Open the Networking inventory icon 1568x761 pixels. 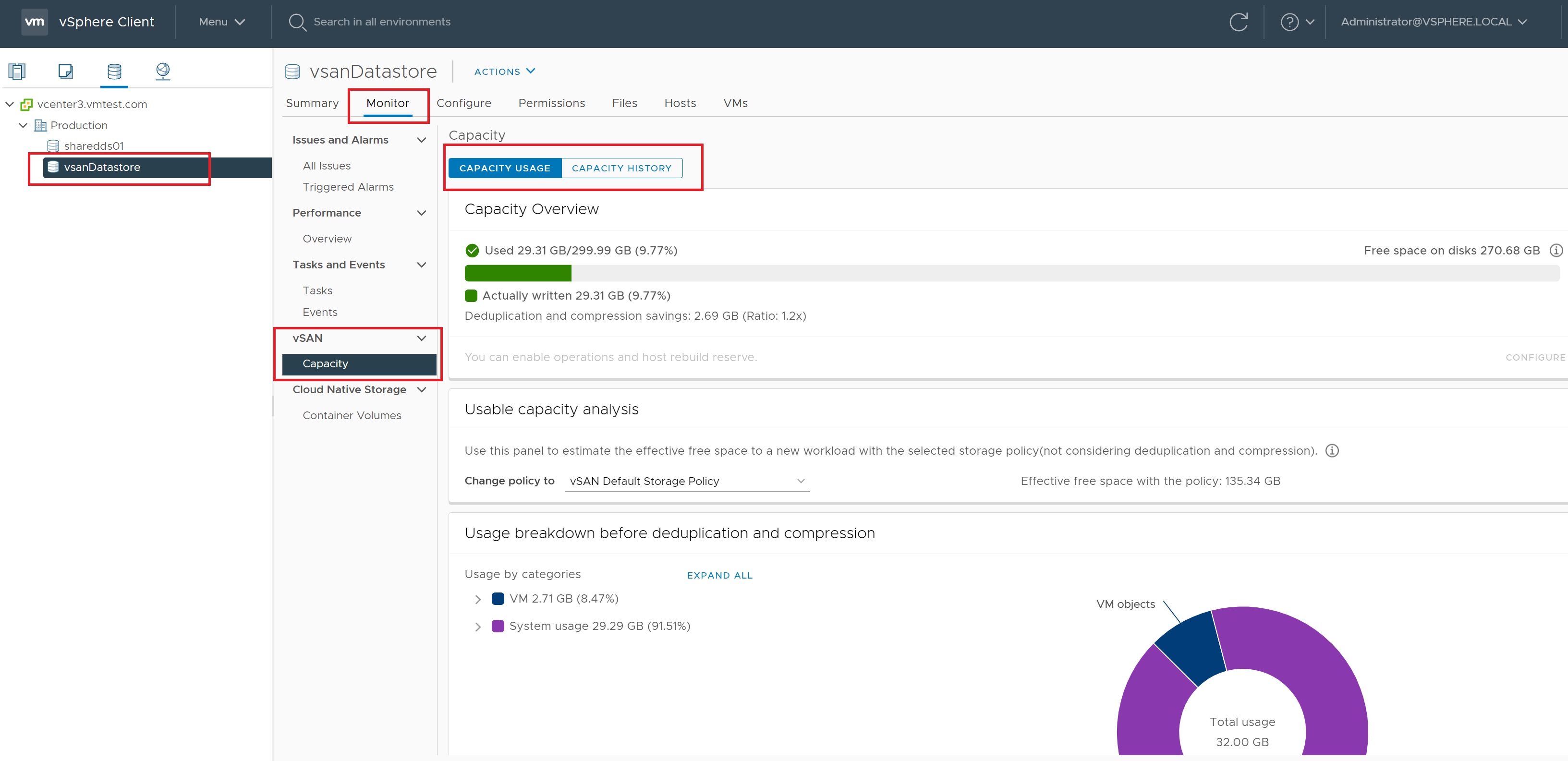[162, 71]
